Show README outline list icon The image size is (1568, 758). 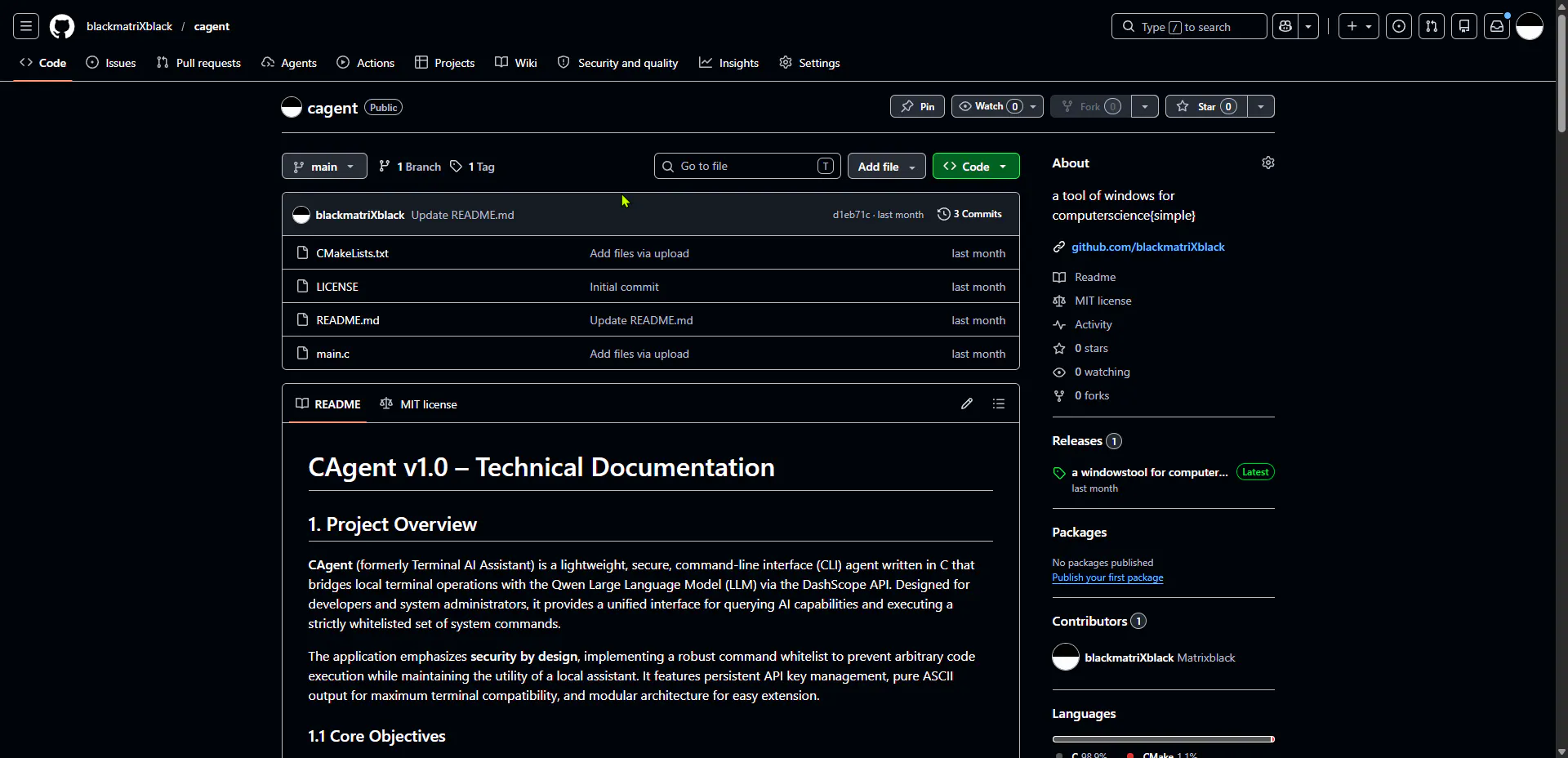point(999,404)
